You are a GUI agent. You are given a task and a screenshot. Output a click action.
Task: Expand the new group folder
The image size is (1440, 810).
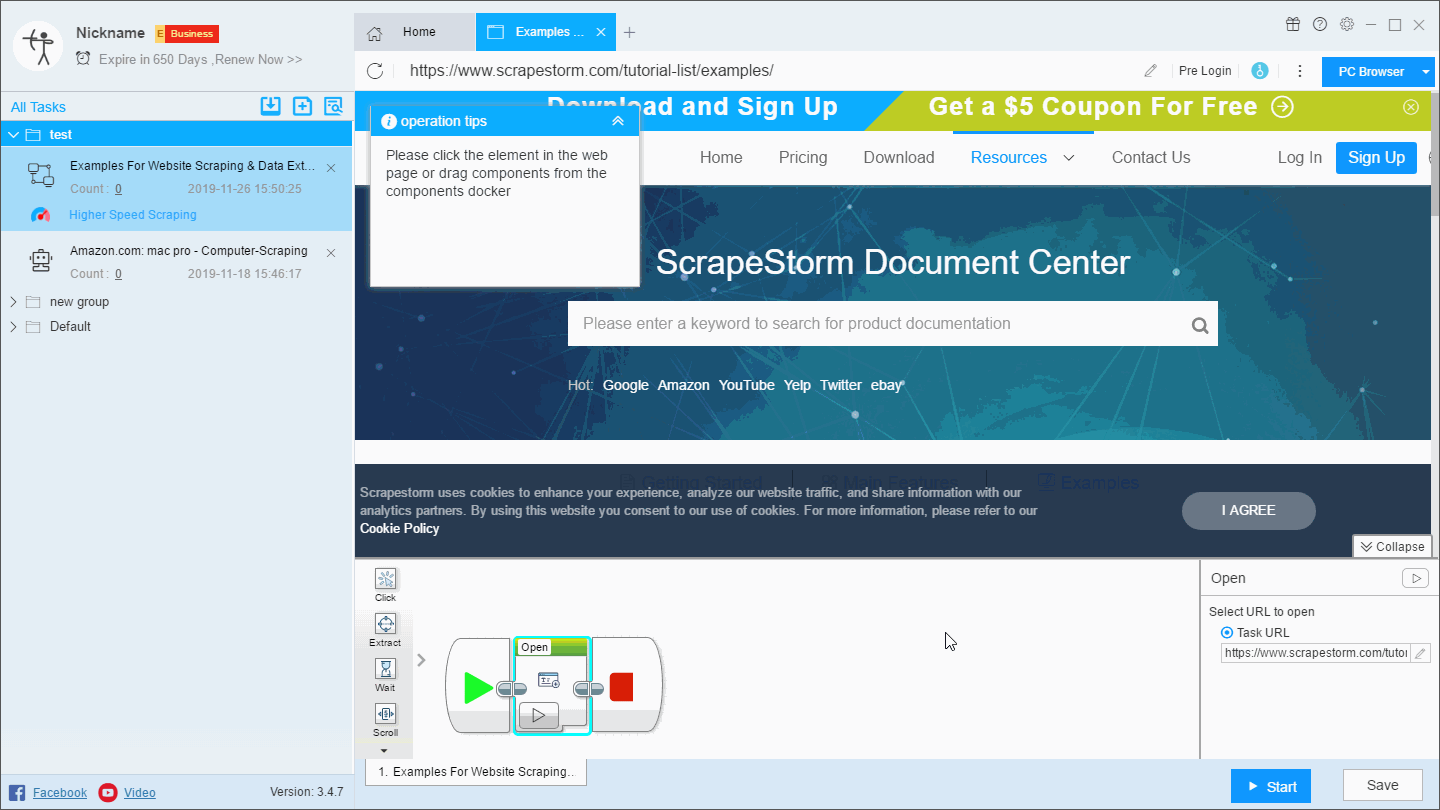(x=13, y=302)
